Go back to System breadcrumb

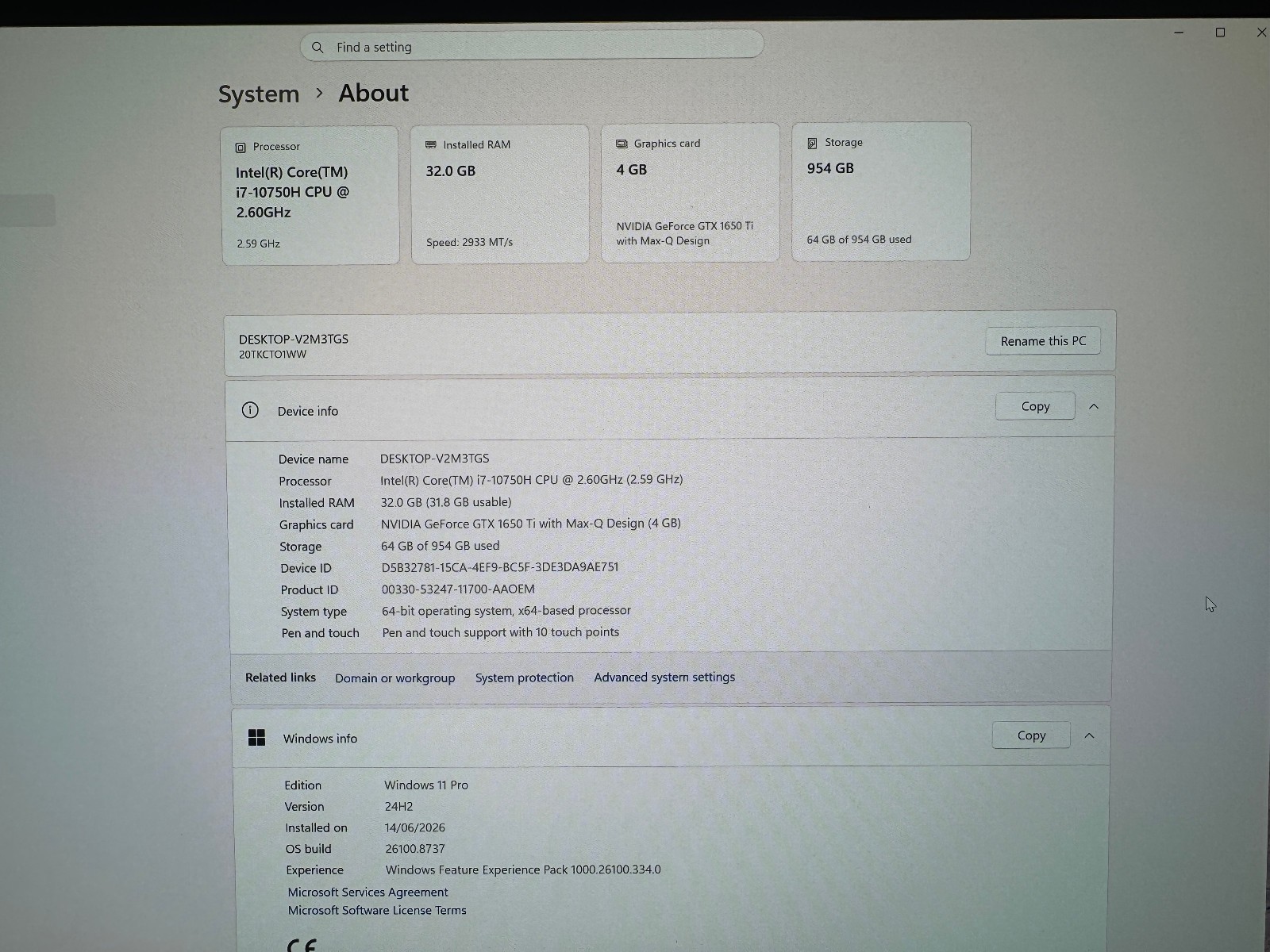[x=259, y=94]
